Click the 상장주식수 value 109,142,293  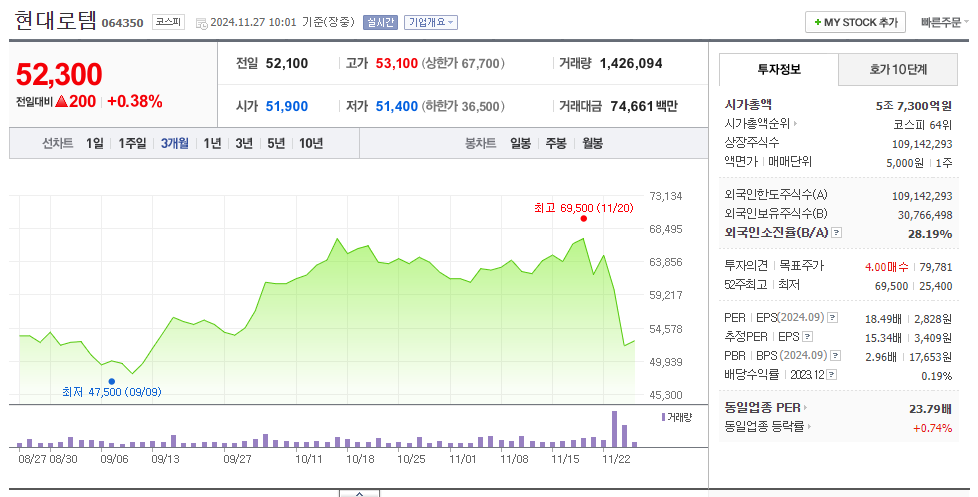[x=922, y=144]
